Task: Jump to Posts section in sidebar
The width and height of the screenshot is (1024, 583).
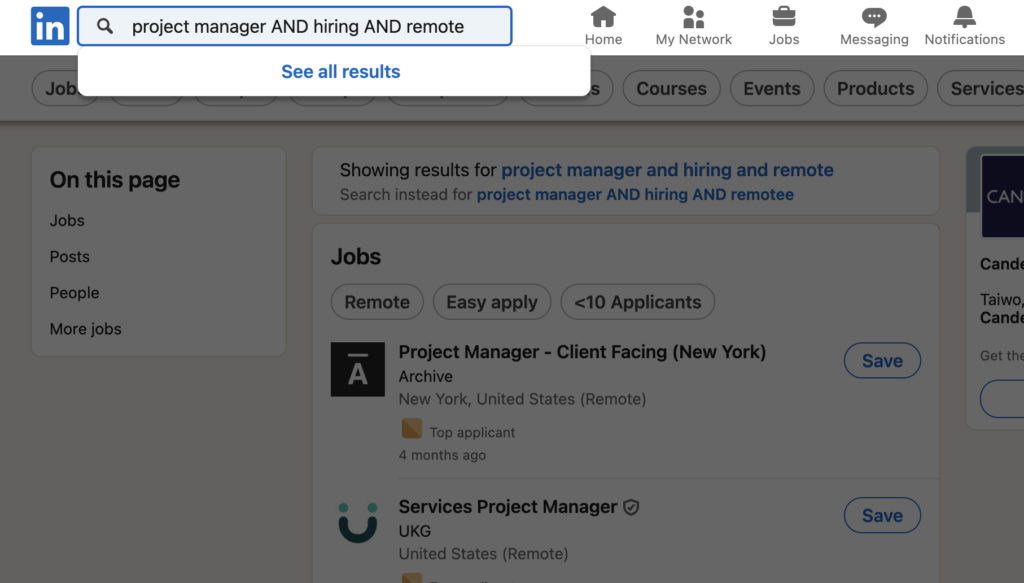Action: point(70,257)
